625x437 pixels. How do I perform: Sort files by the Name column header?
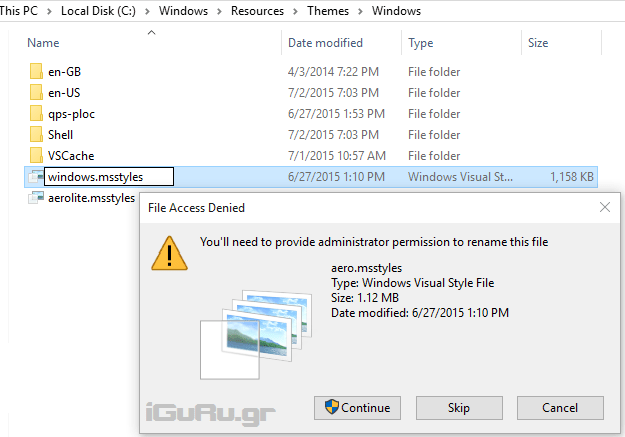coord(43,43)
